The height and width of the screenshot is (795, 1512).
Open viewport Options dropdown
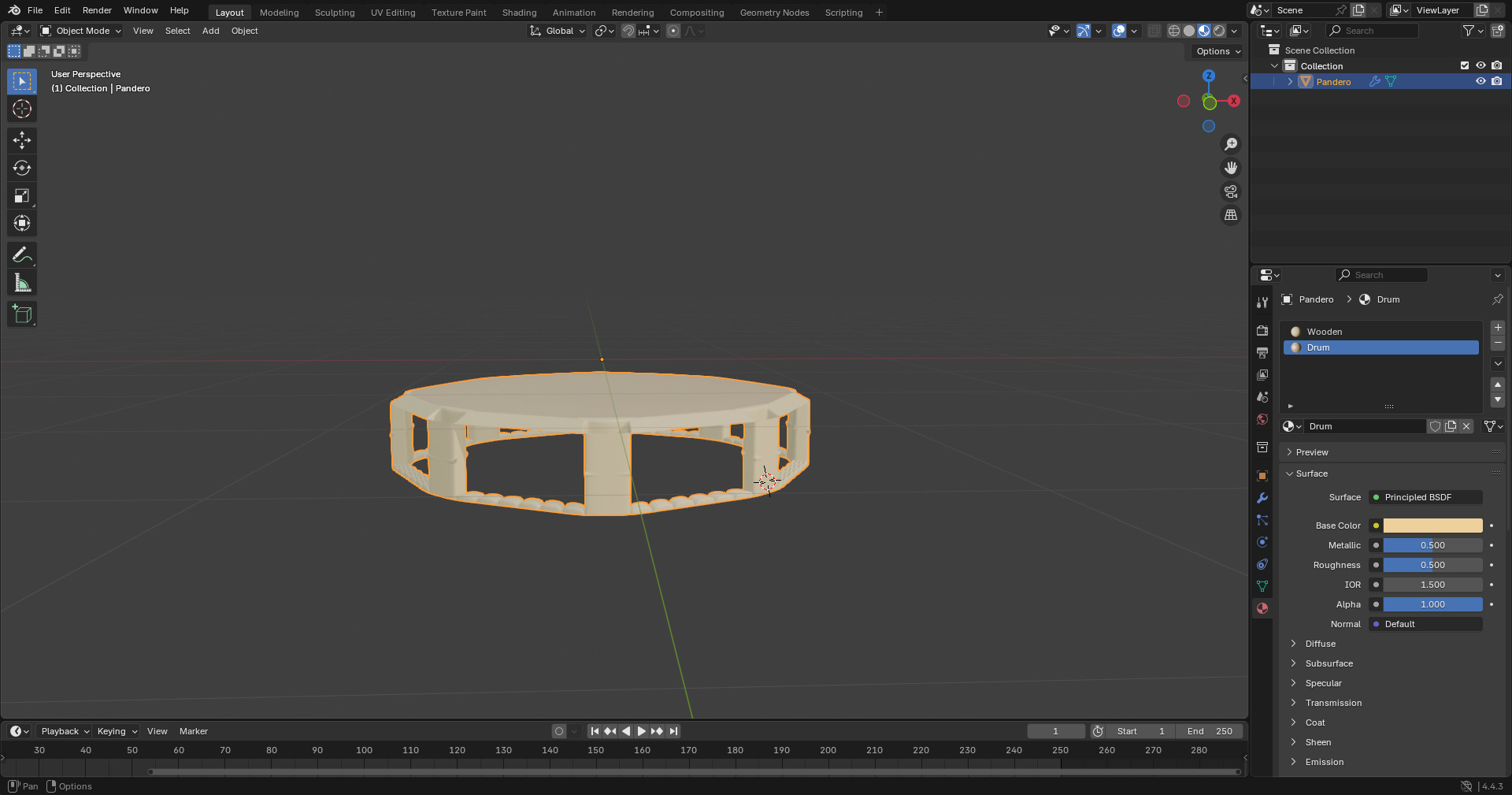[x=1217, y=51]
